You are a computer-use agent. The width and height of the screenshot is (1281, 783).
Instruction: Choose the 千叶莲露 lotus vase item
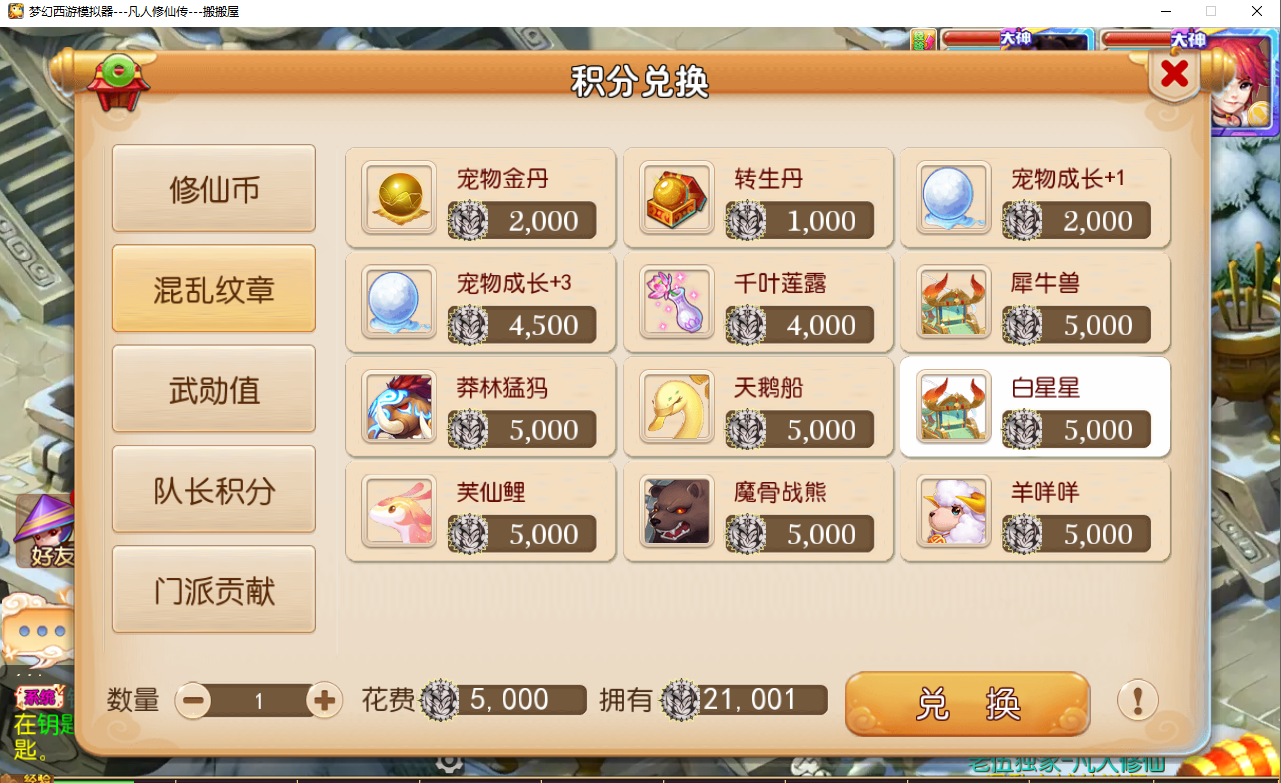[x=758, y=303]
